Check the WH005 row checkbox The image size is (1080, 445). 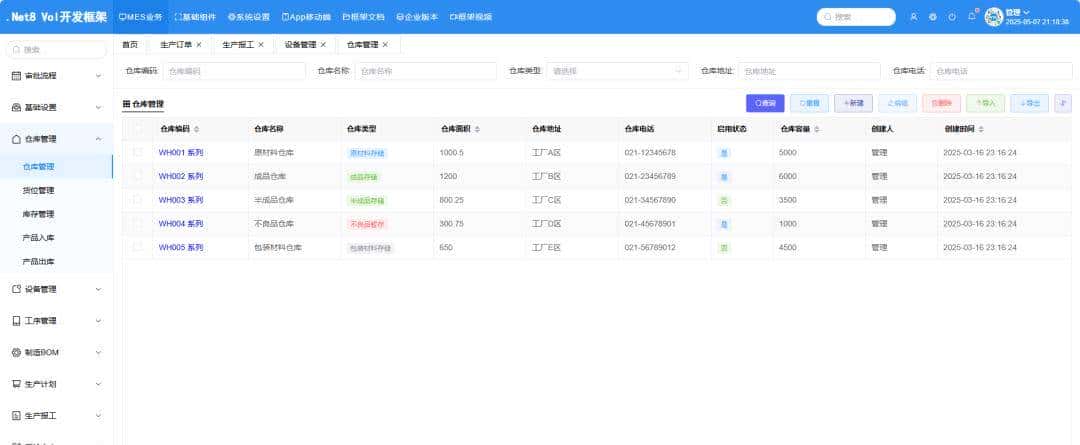tap(138, 247)
